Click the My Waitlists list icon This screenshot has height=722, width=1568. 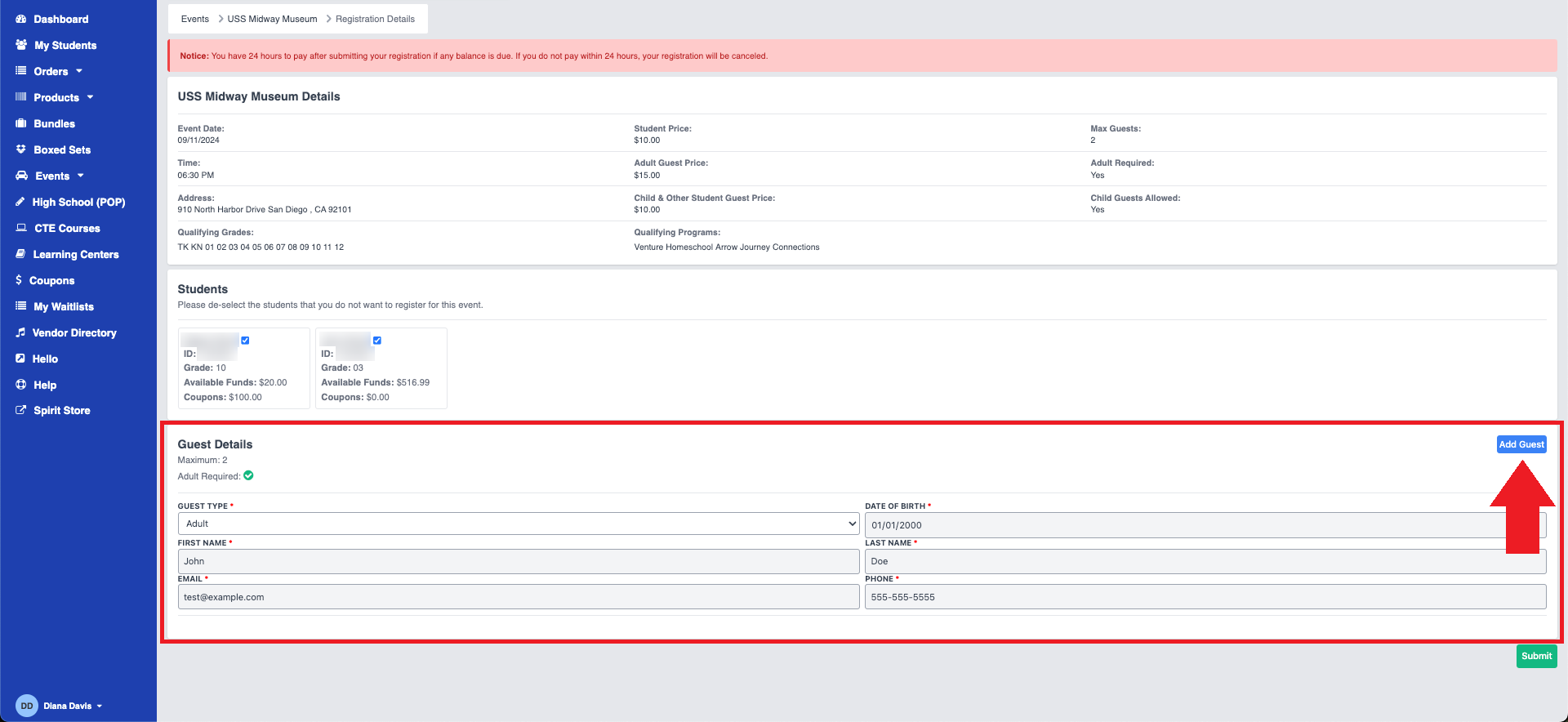(x=21, y=306)
